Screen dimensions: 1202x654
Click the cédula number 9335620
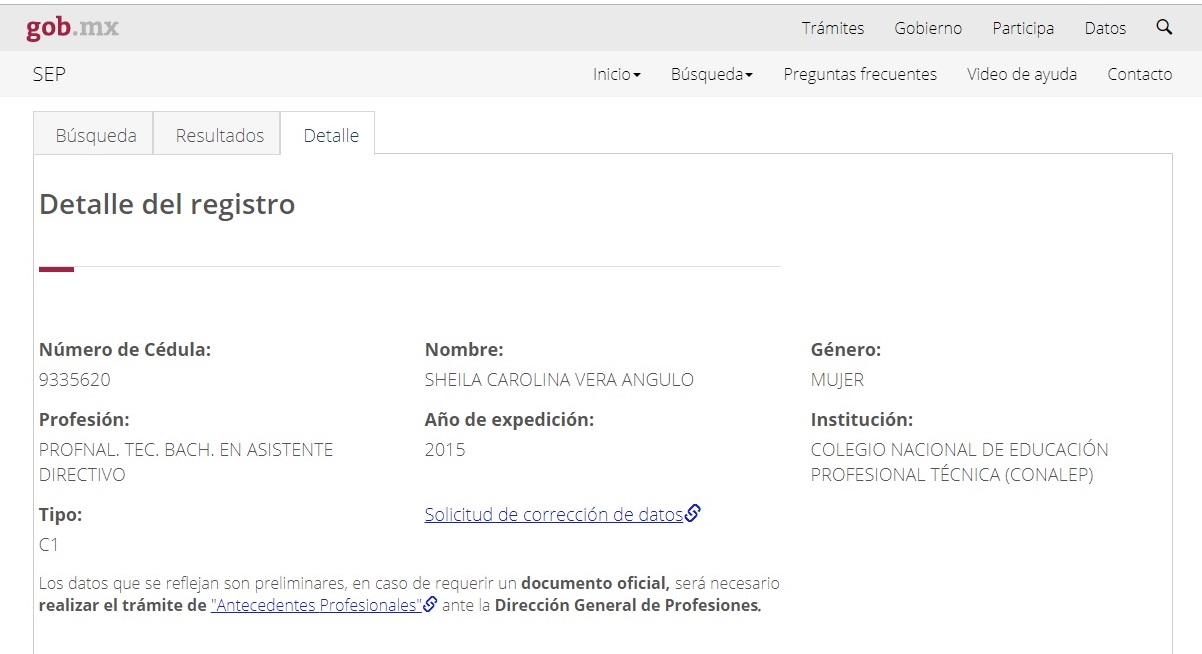[x=75, y=380]
